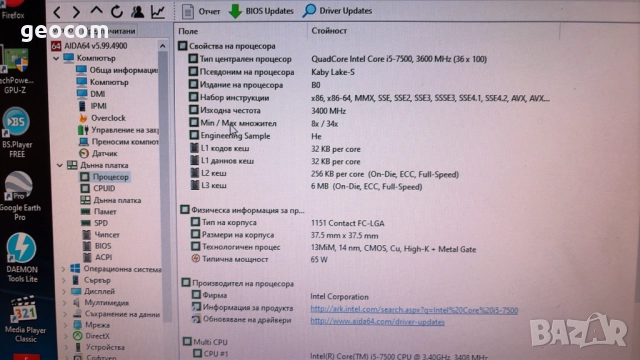
Task: Select Технологичен процес row
Action: coord(333,248)
